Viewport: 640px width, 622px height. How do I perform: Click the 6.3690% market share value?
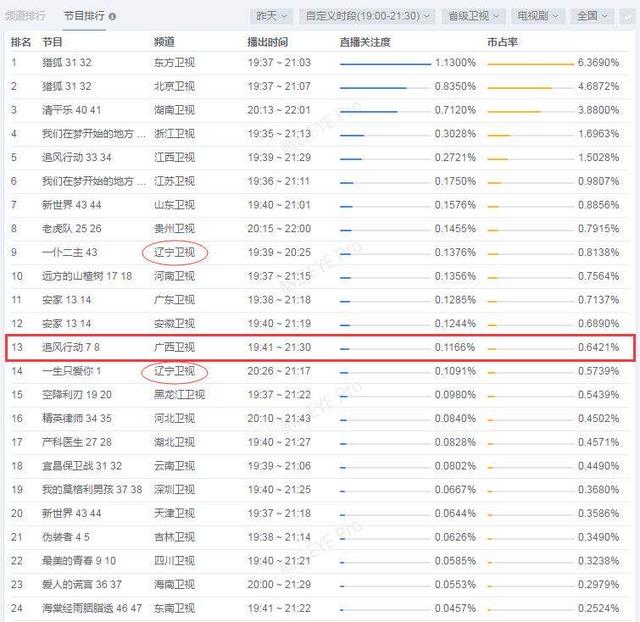click(x=598, y=62)
